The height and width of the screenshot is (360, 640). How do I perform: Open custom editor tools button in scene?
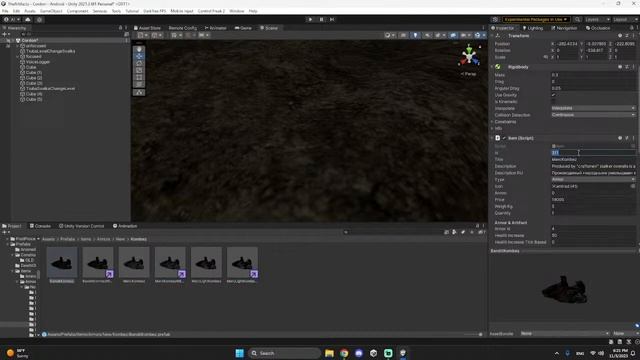[x=139, y=93]
